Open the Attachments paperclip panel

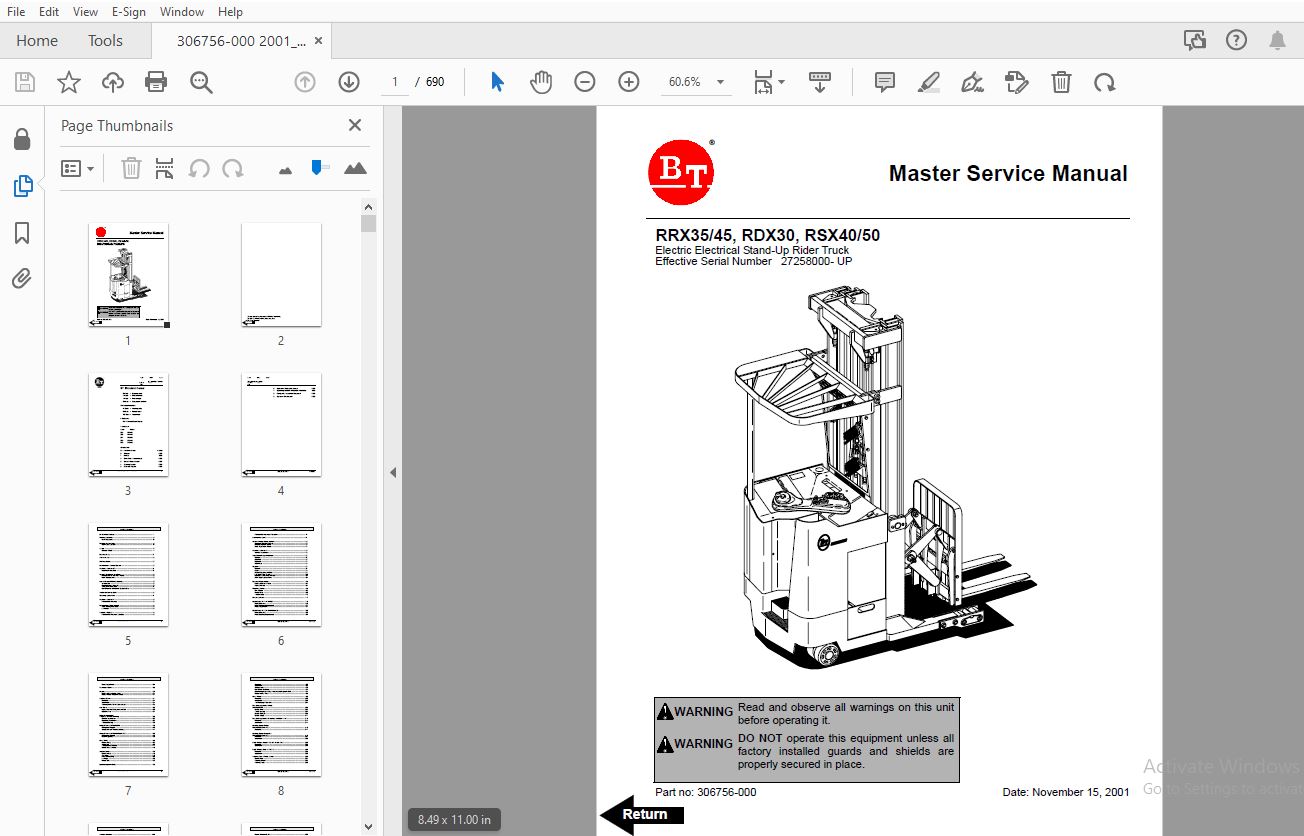(22, 279)
